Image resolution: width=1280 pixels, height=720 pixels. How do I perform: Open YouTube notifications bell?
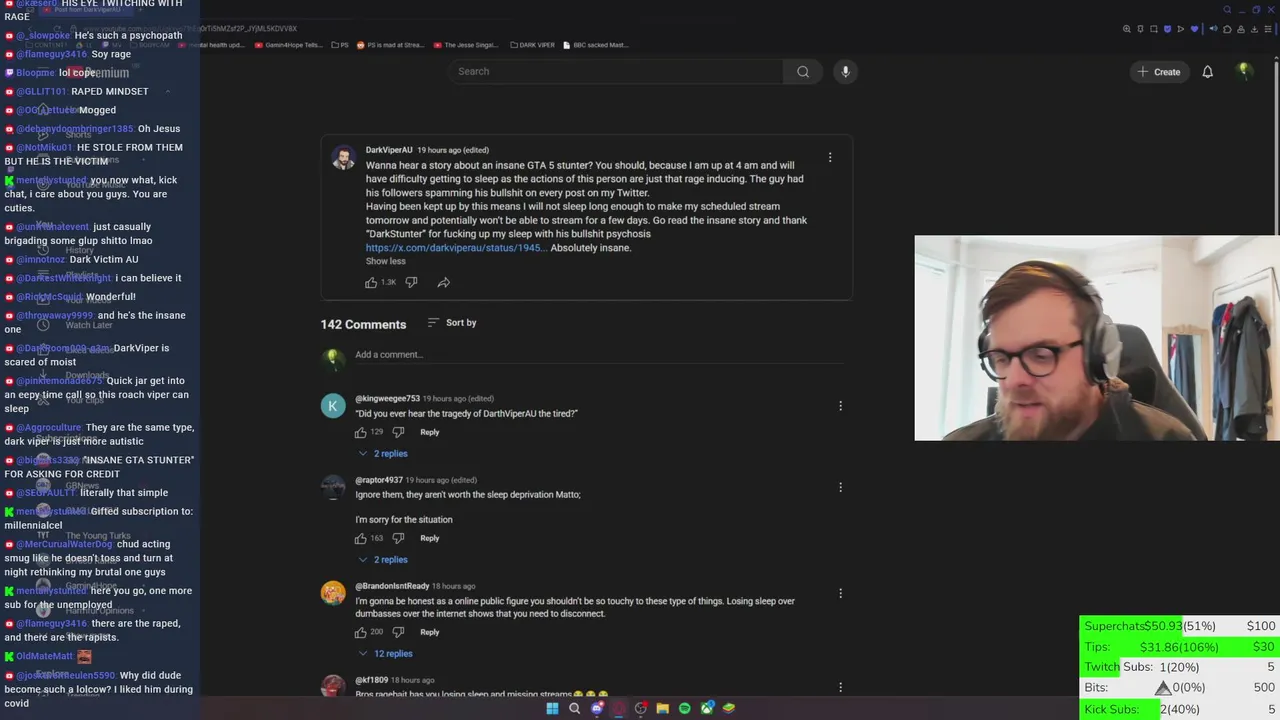[x=1207, y=72]
